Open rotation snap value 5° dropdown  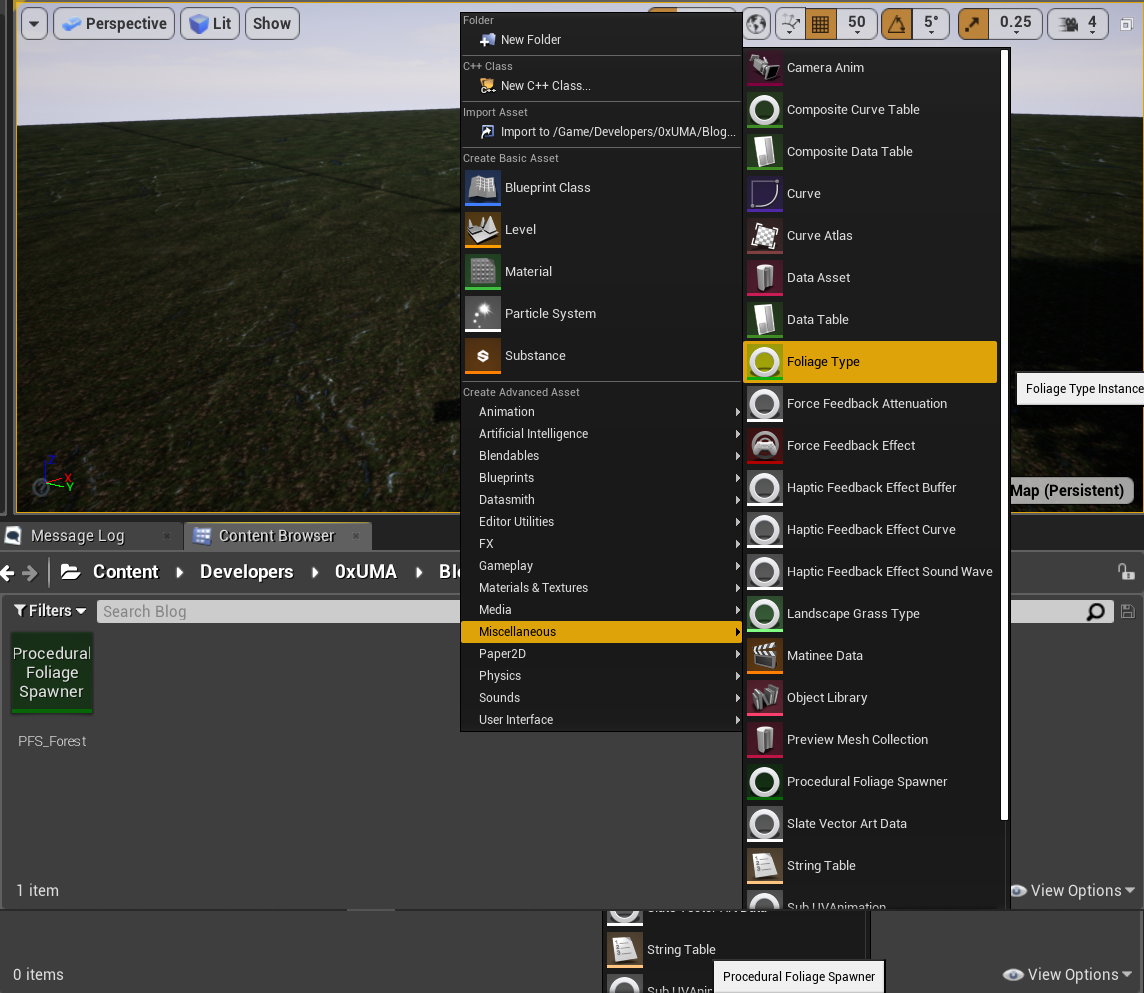click(931, 24)
